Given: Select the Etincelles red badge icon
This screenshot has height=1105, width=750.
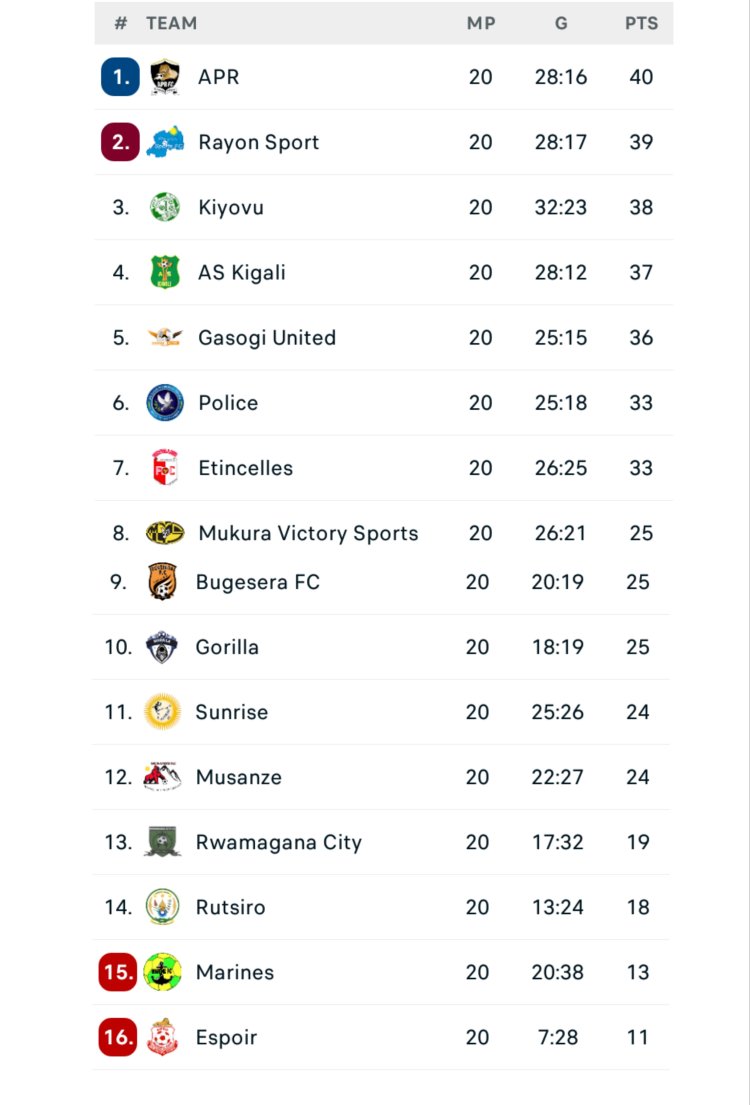Looking at the screenshot, I should click(165, 468).
